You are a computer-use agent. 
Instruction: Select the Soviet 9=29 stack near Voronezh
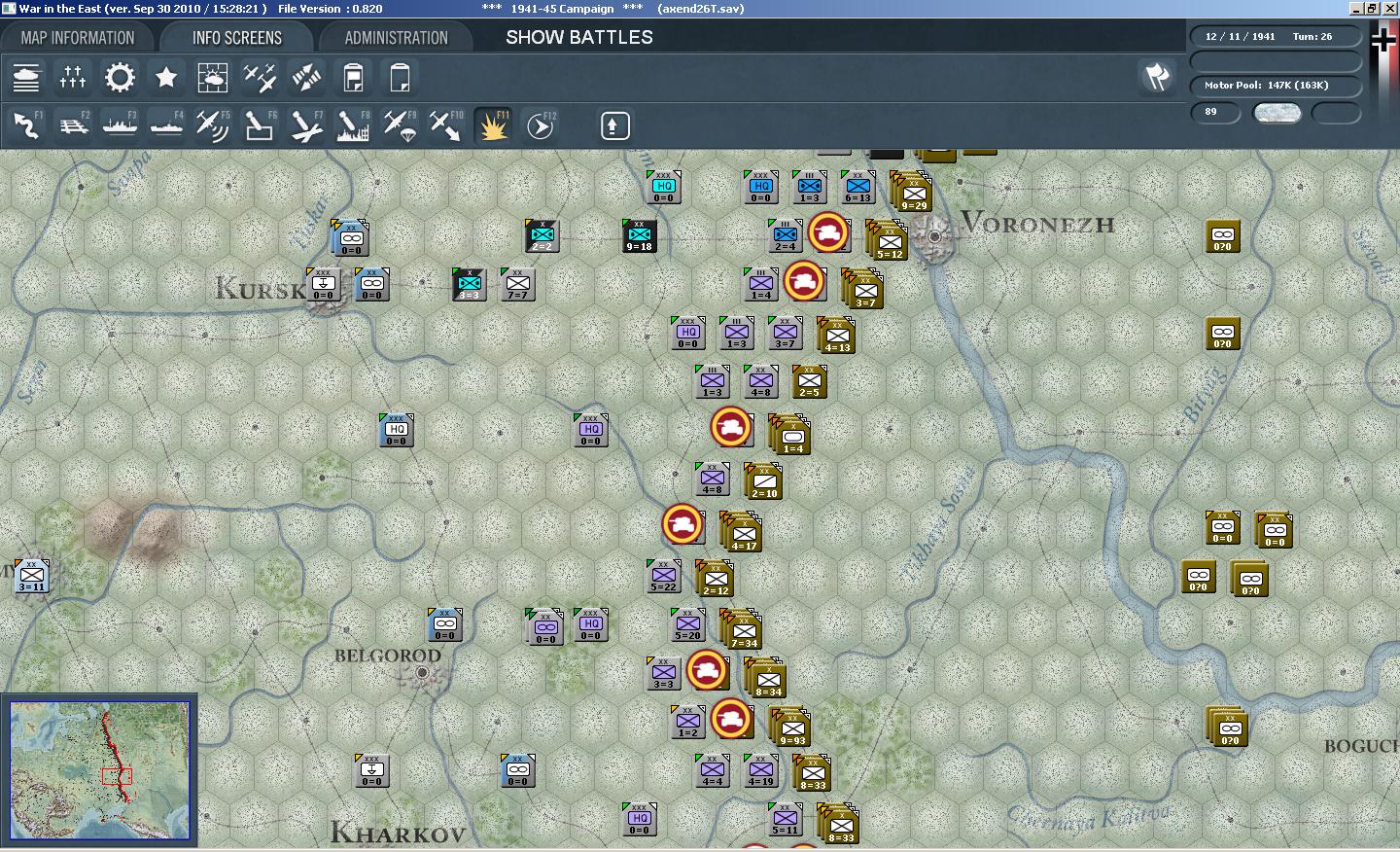coord(911,191)
